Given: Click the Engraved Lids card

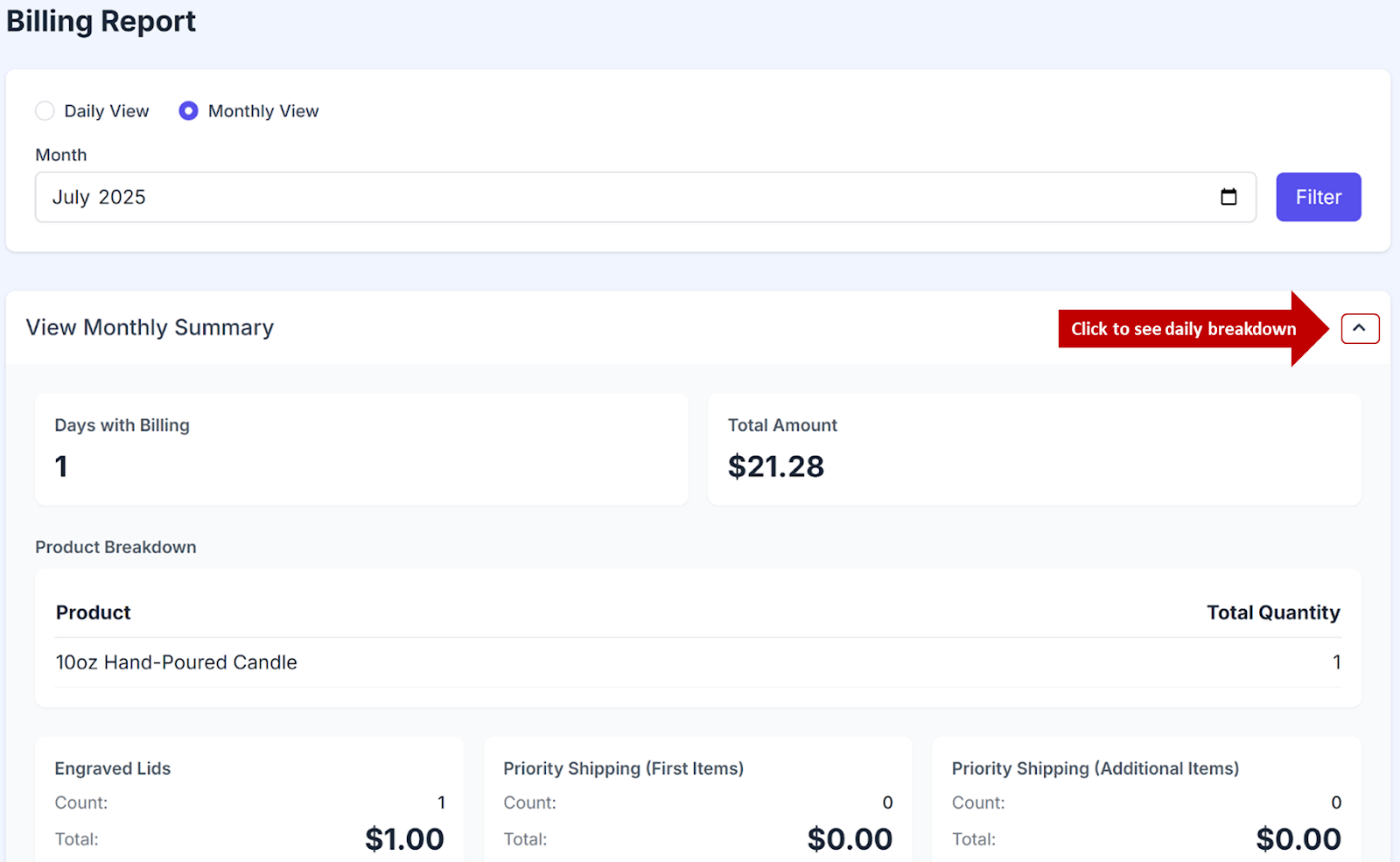Looking at the screenshot, I should [249, 801].
